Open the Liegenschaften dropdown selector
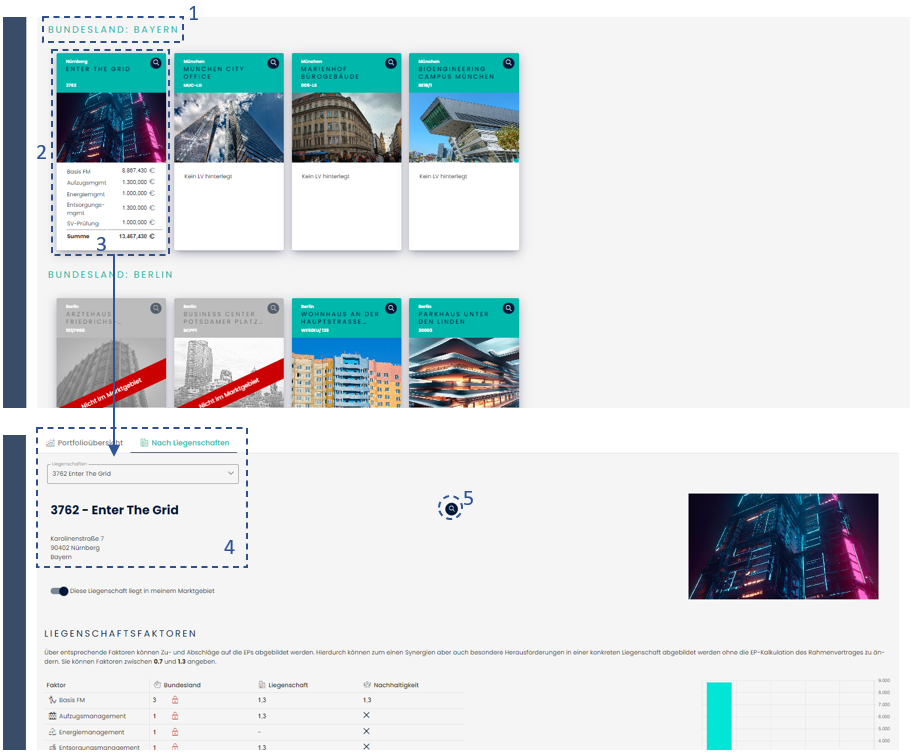The height and width of the screenshot is (756, 913). tap(143, 473)
